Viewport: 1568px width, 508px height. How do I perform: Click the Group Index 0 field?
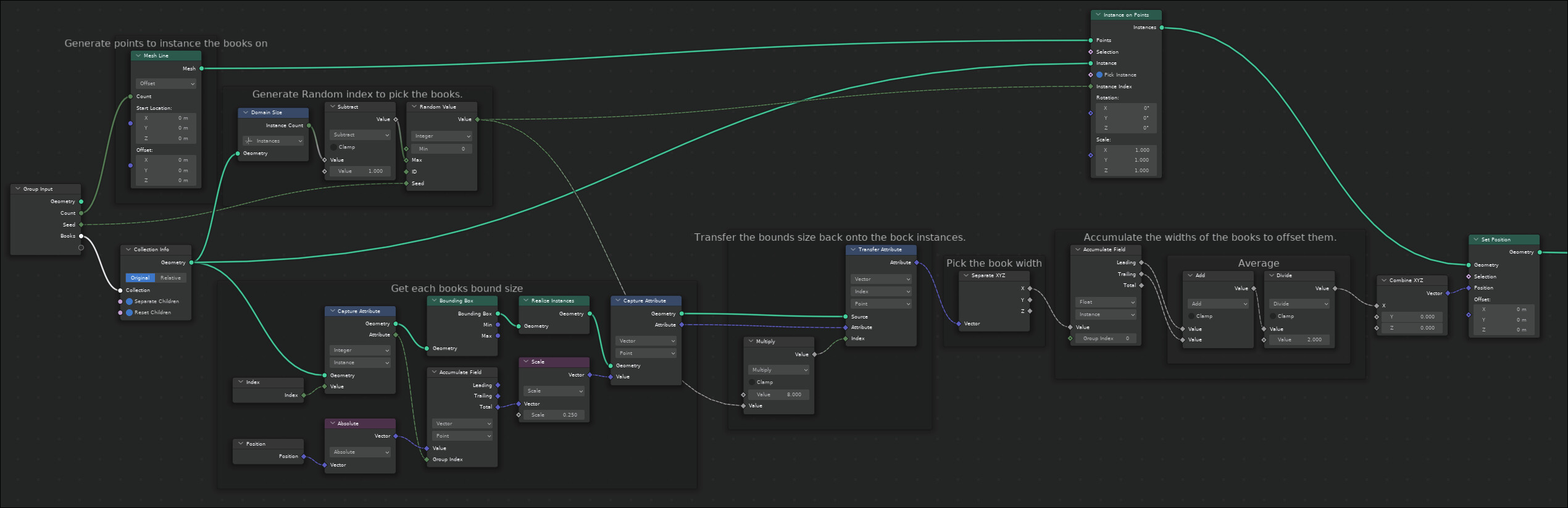[1106, 338]
